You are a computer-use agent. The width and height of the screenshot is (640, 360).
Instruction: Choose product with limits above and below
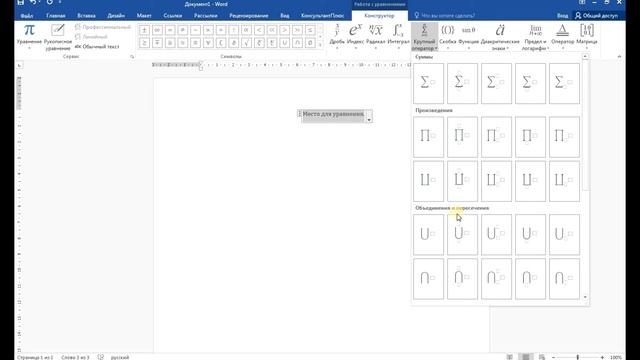pyautogui.click(x=462, y=137)
